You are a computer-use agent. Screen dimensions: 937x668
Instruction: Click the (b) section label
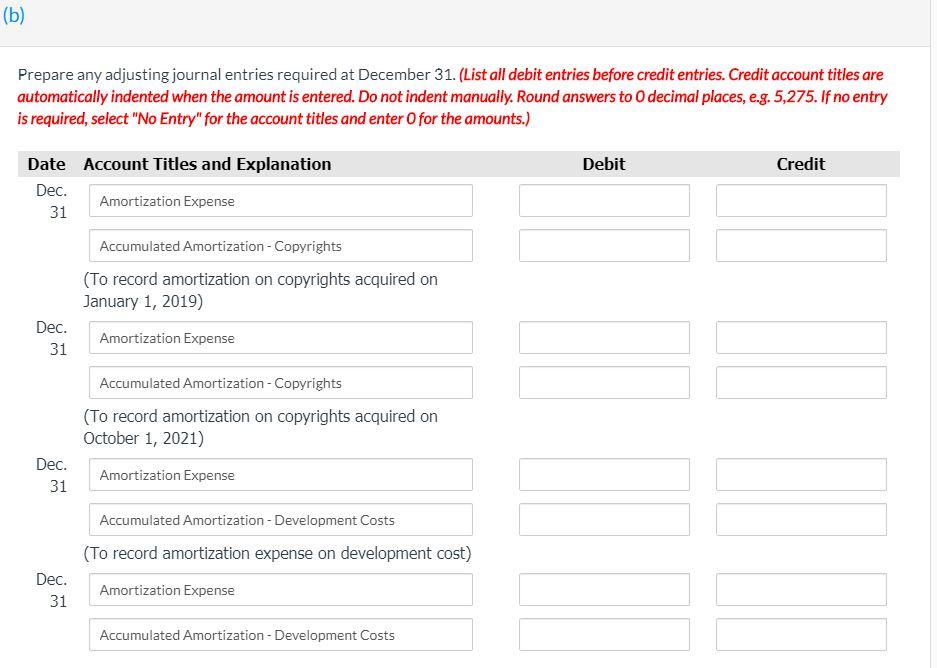coord(14,13)
